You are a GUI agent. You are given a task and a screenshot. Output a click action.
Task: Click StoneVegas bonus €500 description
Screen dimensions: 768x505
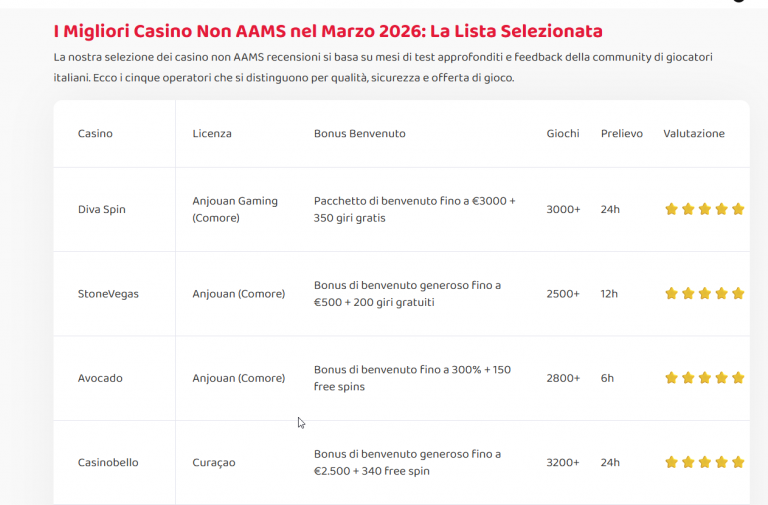[407, 294]
